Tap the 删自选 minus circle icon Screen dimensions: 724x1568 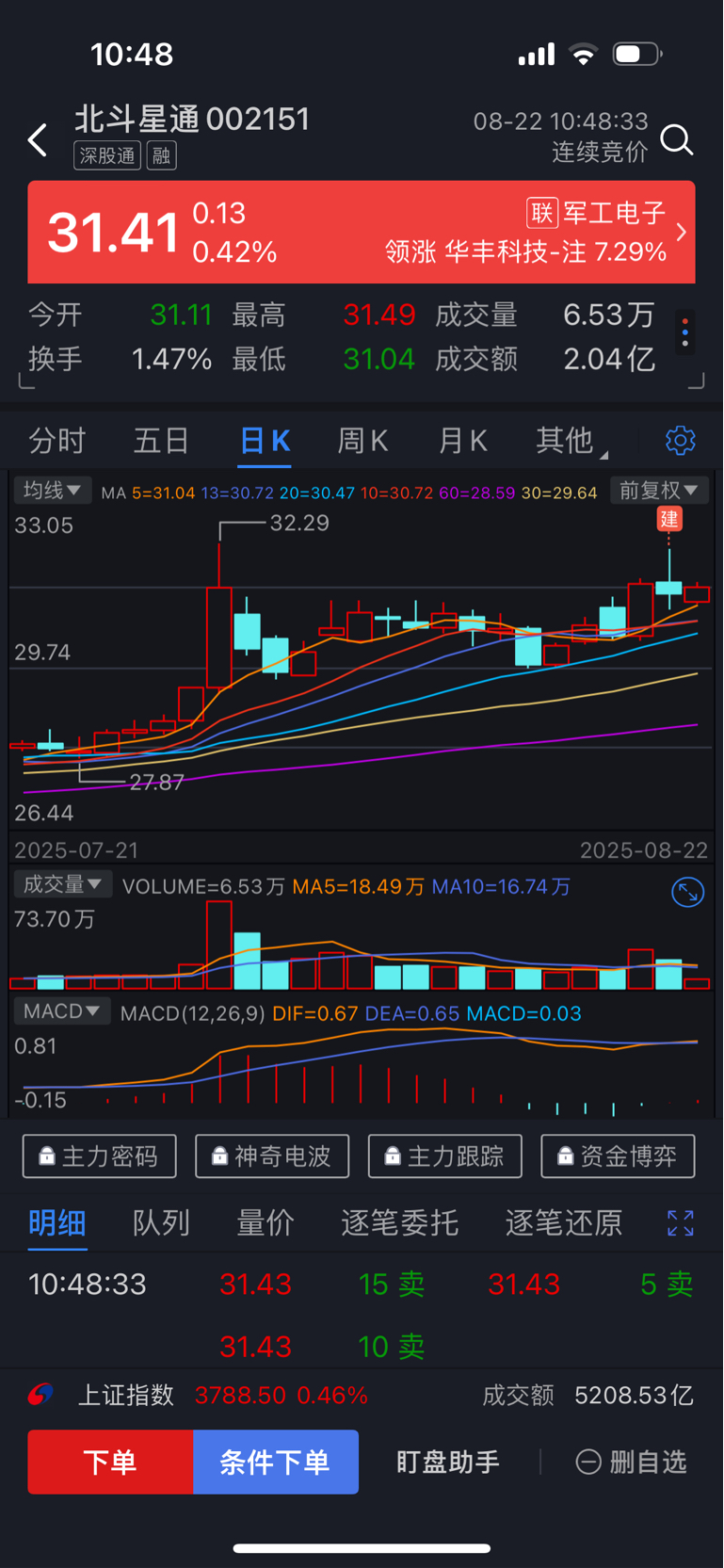588,1462
